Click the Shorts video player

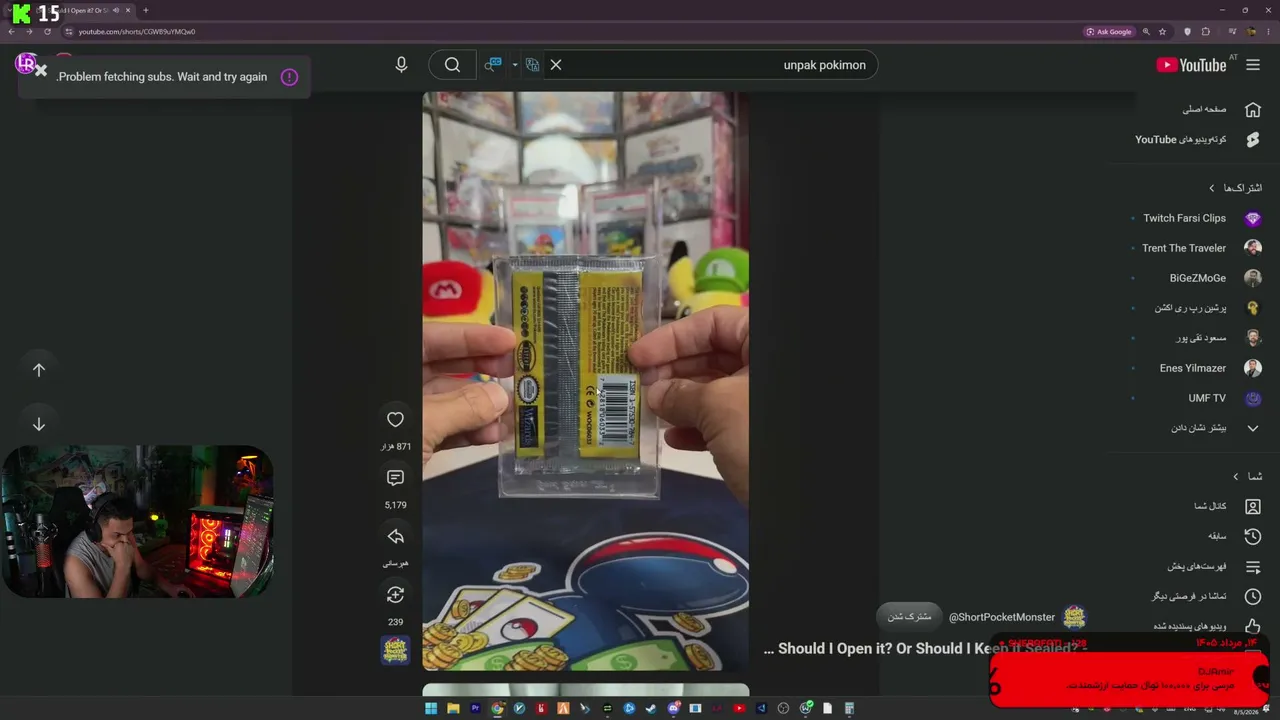click(x=585, y=381)
